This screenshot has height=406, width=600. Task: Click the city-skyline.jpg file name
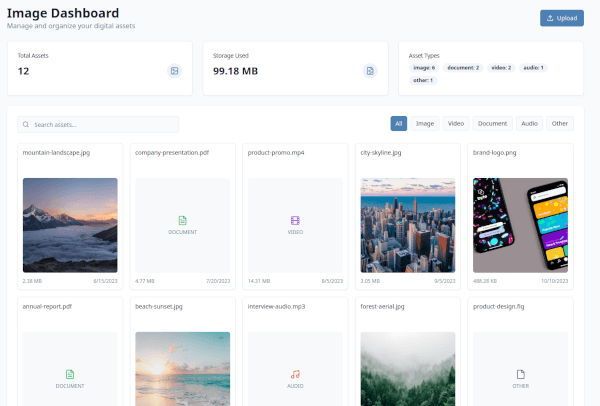381,153
